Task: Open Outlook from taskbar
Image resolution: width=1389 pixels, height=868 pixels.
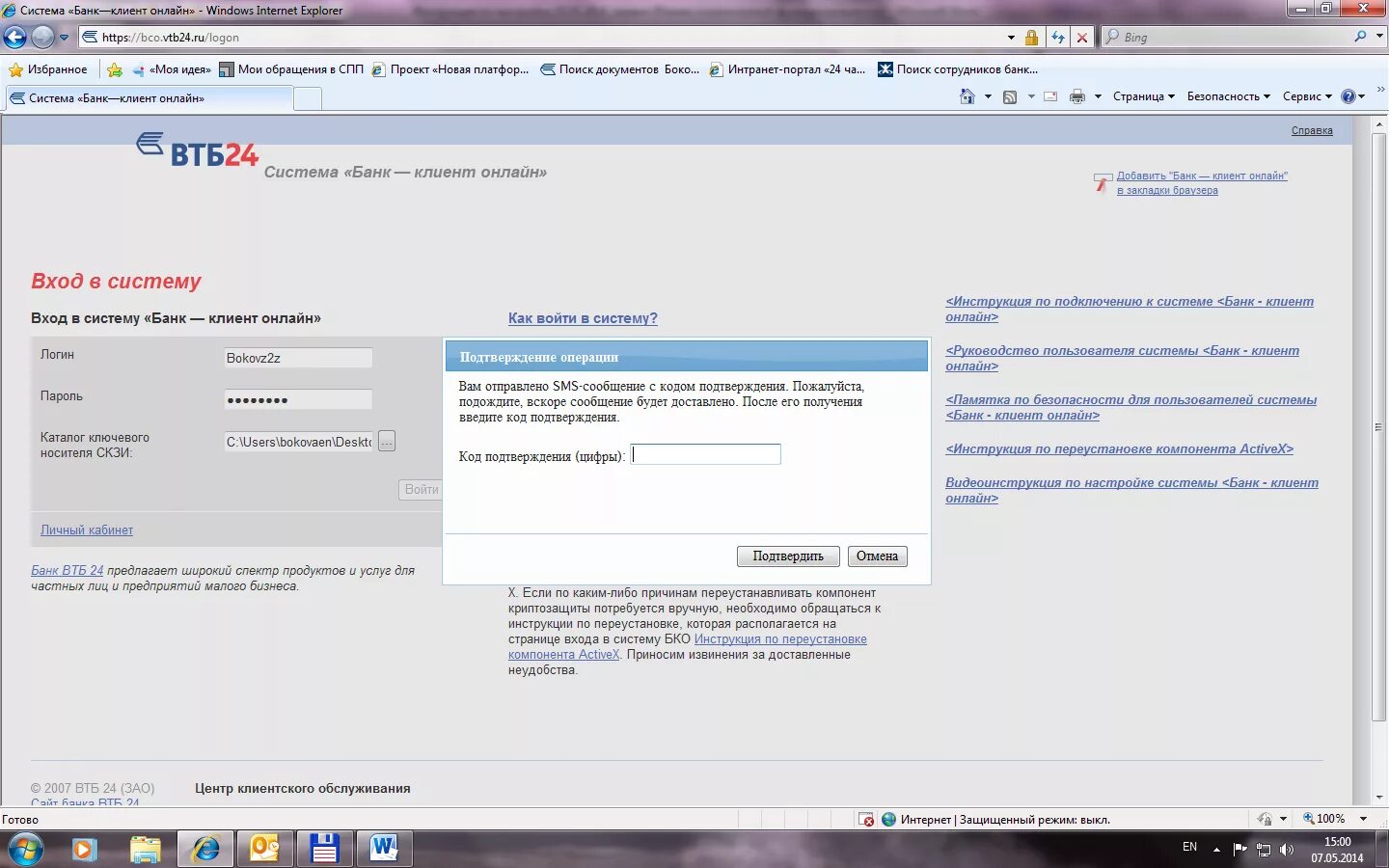Action: (264, 850)
